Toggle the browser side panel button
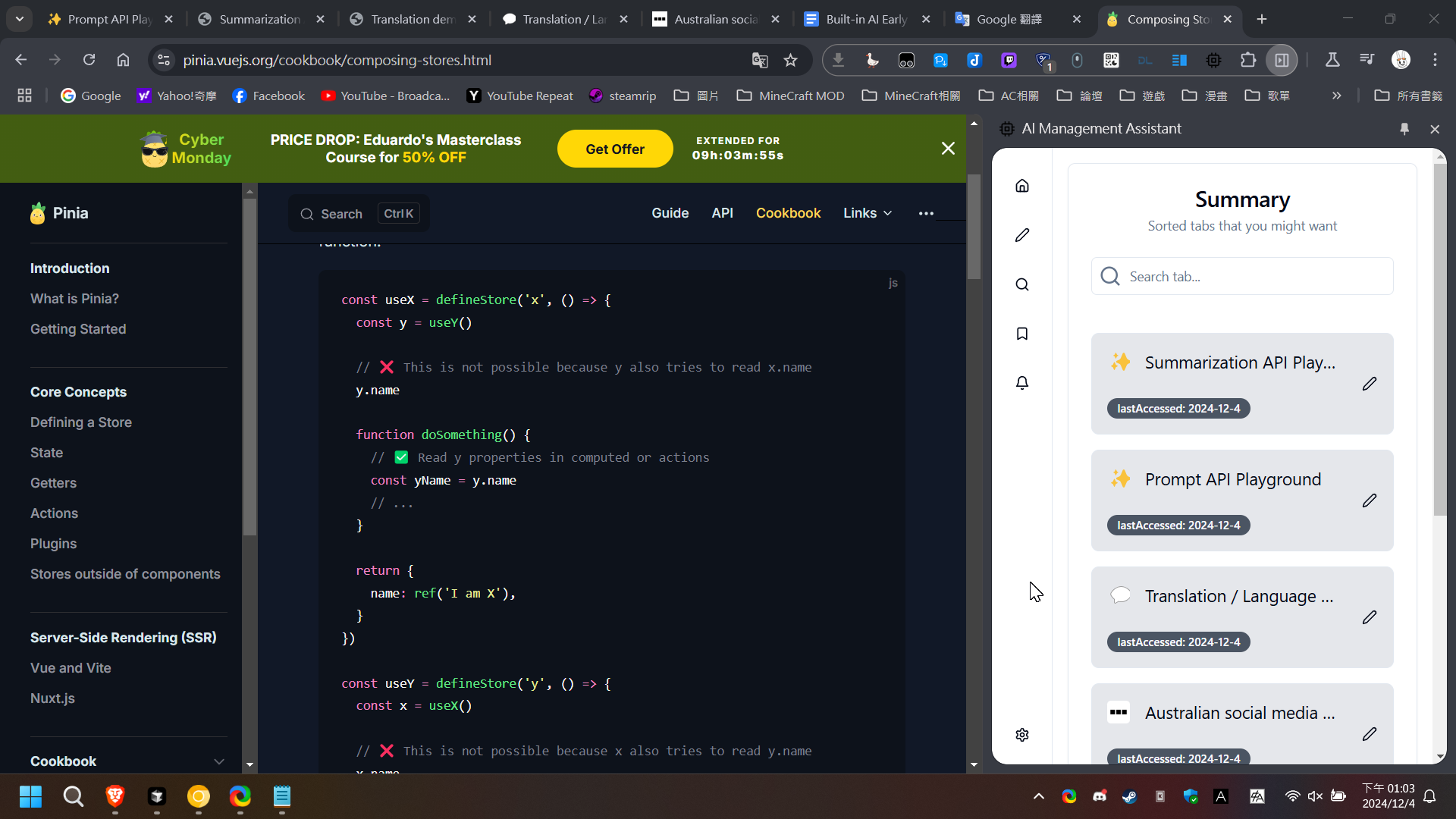 (x=1282, y=60)
